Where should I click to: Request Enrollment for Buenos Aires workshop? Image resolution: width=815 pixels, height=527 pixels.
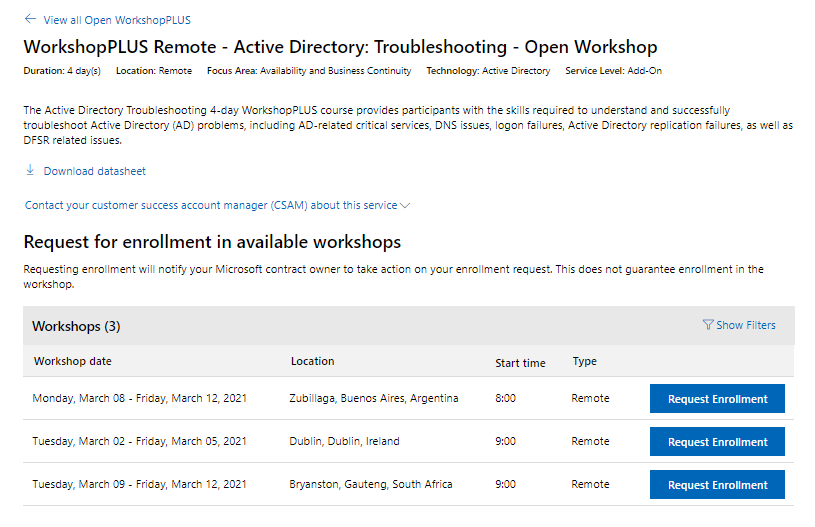pyautogui.click(x=717, y=399)
